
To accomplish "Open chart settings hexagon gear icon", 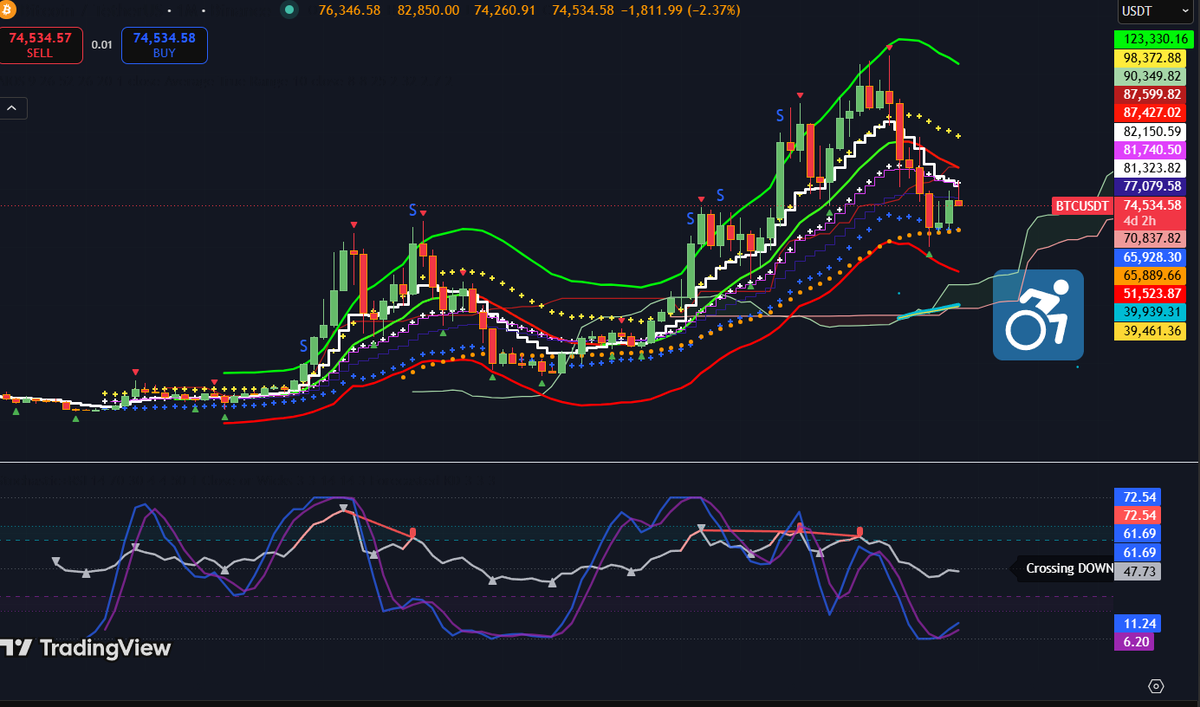I will point(1157,686).
